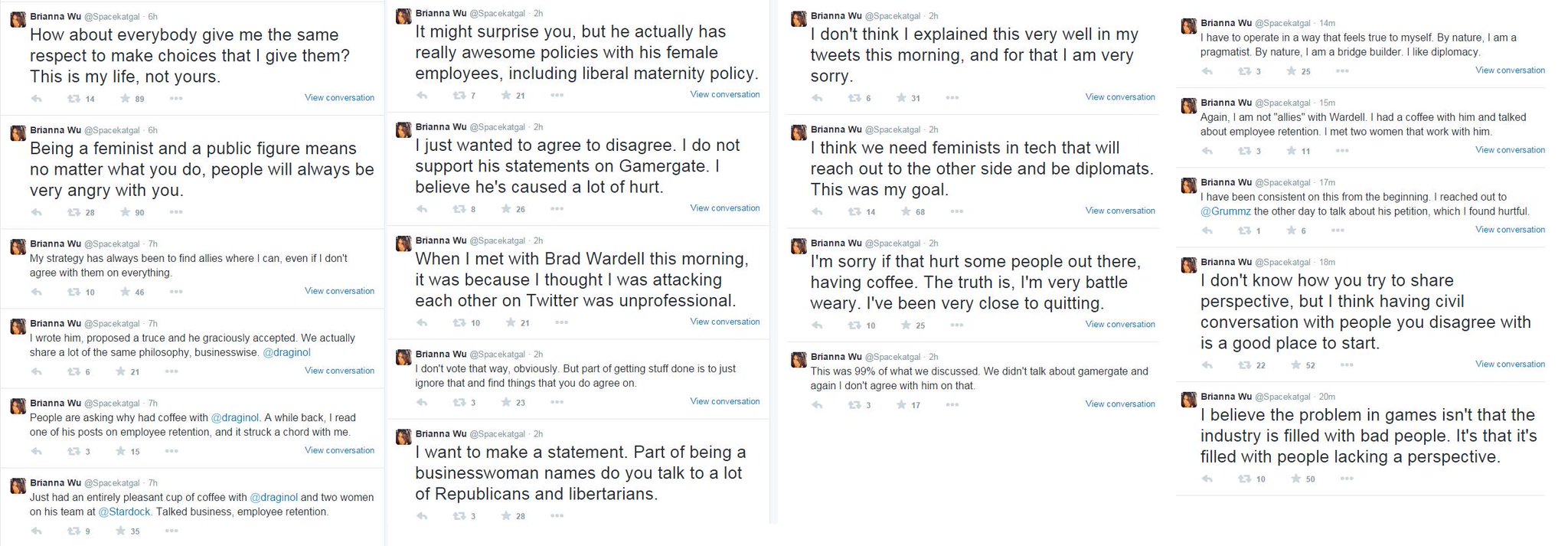Retweet the "civil conversation" tweet with 22 retweets
Image resolution: width=1568 pixels, height=546 pixels.
1246,365
